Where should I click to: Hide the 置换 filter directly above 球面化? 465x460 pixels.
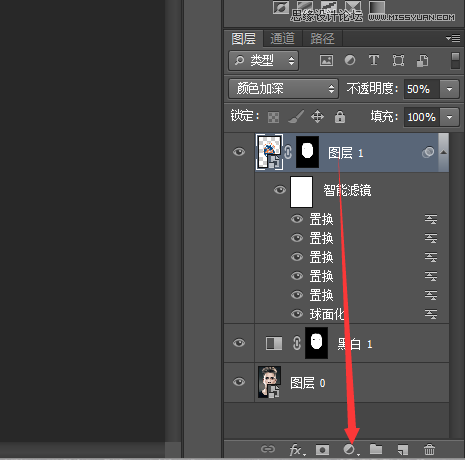tap(297, 295)
